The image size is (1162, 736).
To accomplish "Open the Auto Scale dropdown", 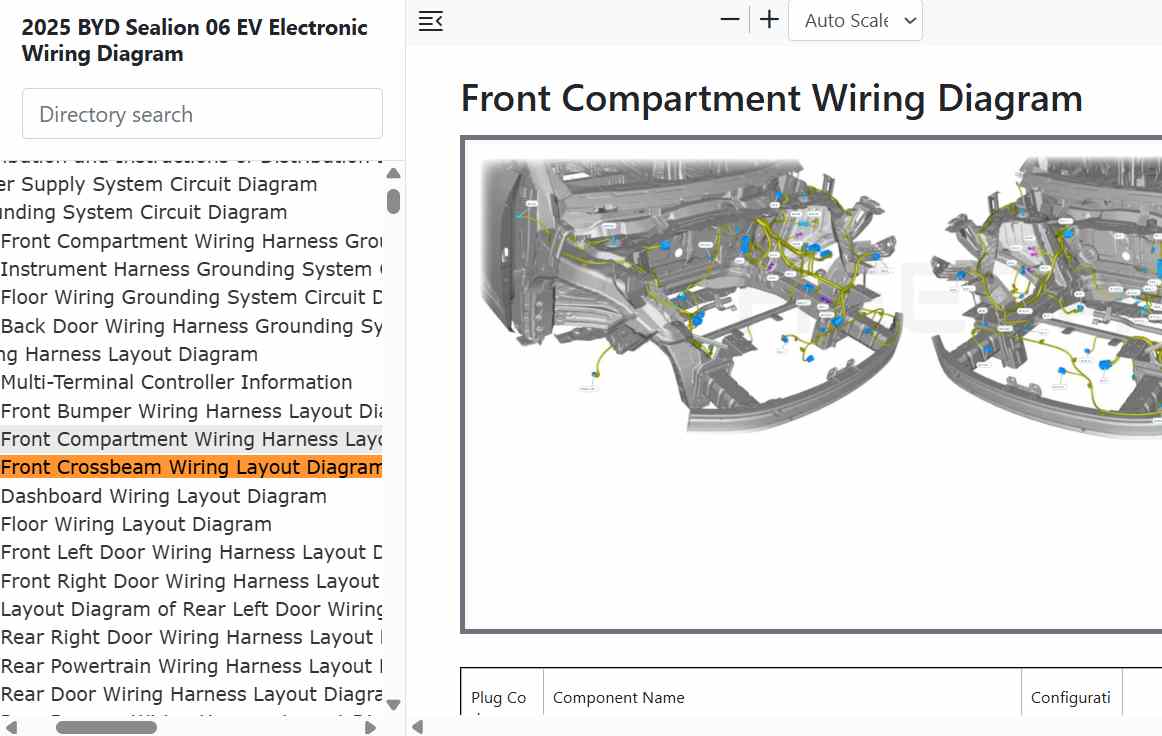I will [x=855, y=21].
